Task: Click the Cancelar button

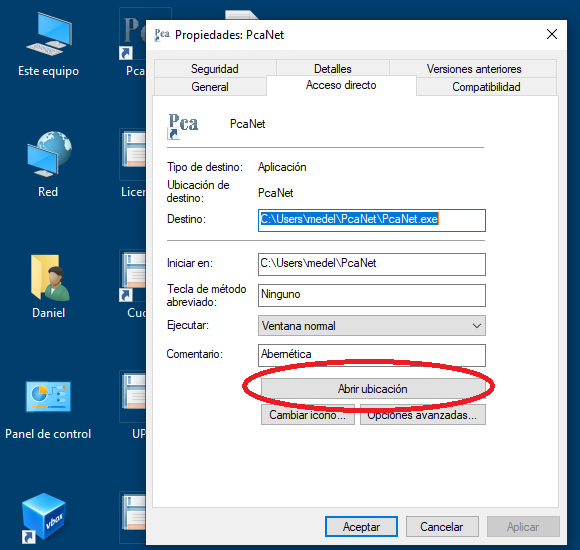Action: point(442,526)
